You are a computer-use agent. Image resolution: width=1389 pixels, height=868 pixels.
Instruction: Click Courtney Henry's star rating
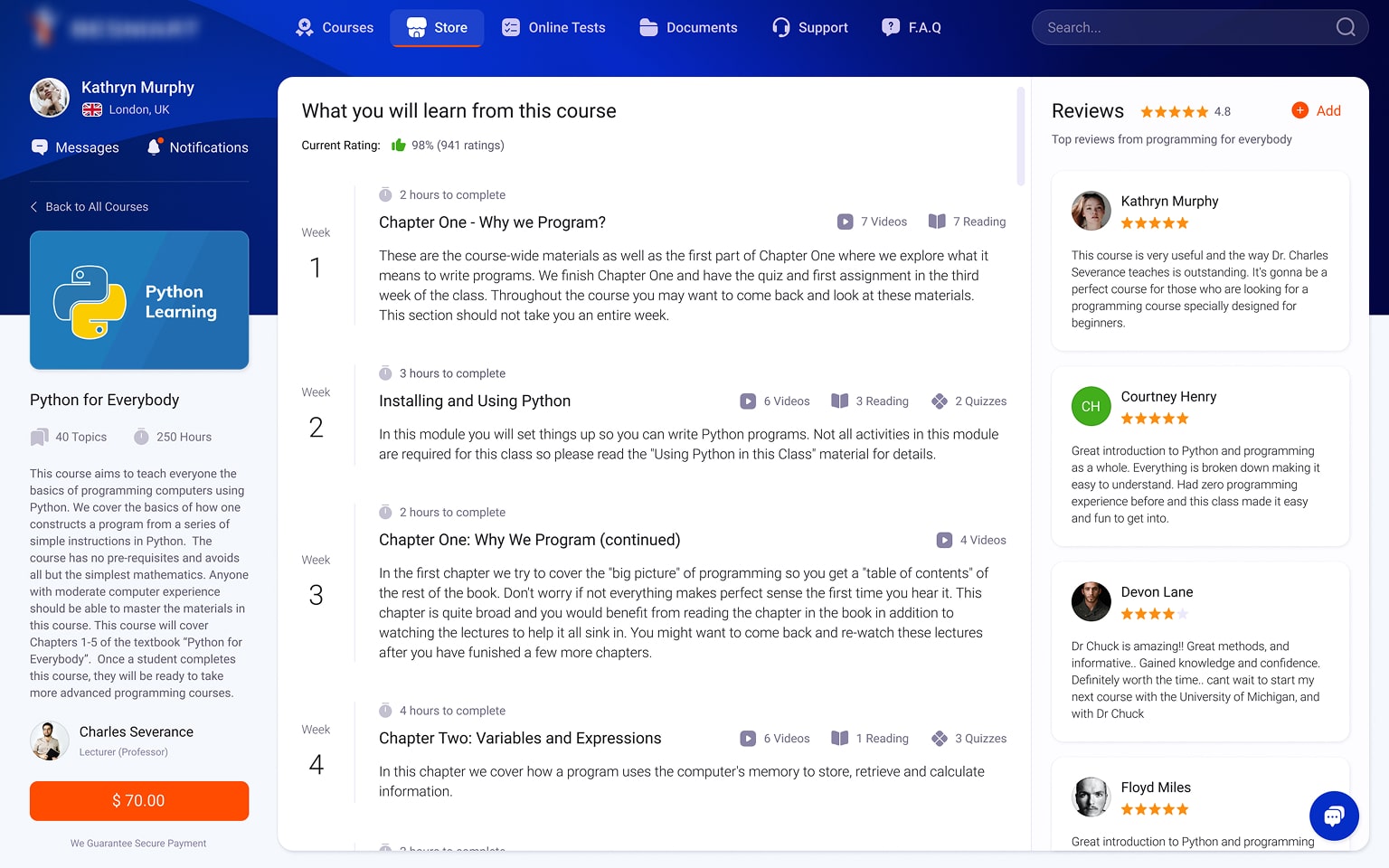click(x=1155, y=419)
